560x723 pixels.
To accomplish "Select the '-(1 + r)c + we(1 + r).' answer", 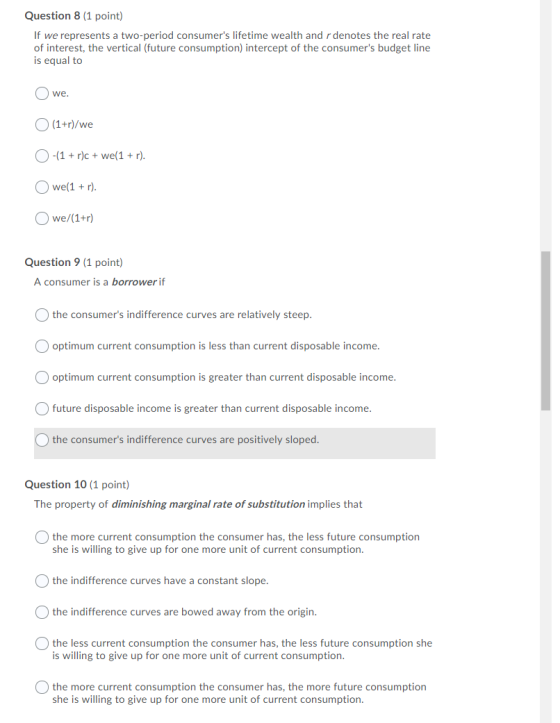I will click(42, 156).
